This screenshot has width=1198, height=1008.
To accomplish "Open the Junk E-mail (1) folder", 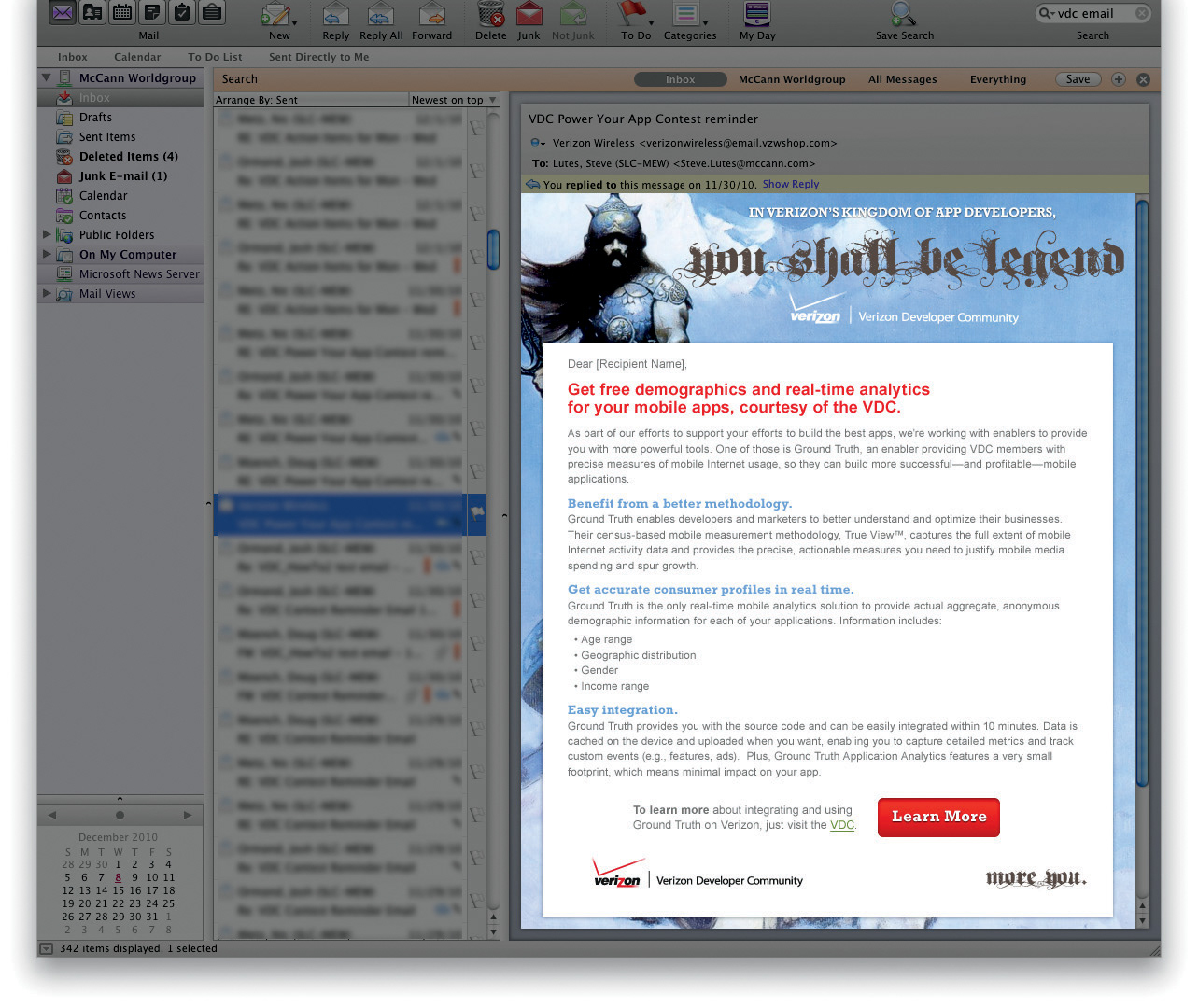I will coord(120,176).
